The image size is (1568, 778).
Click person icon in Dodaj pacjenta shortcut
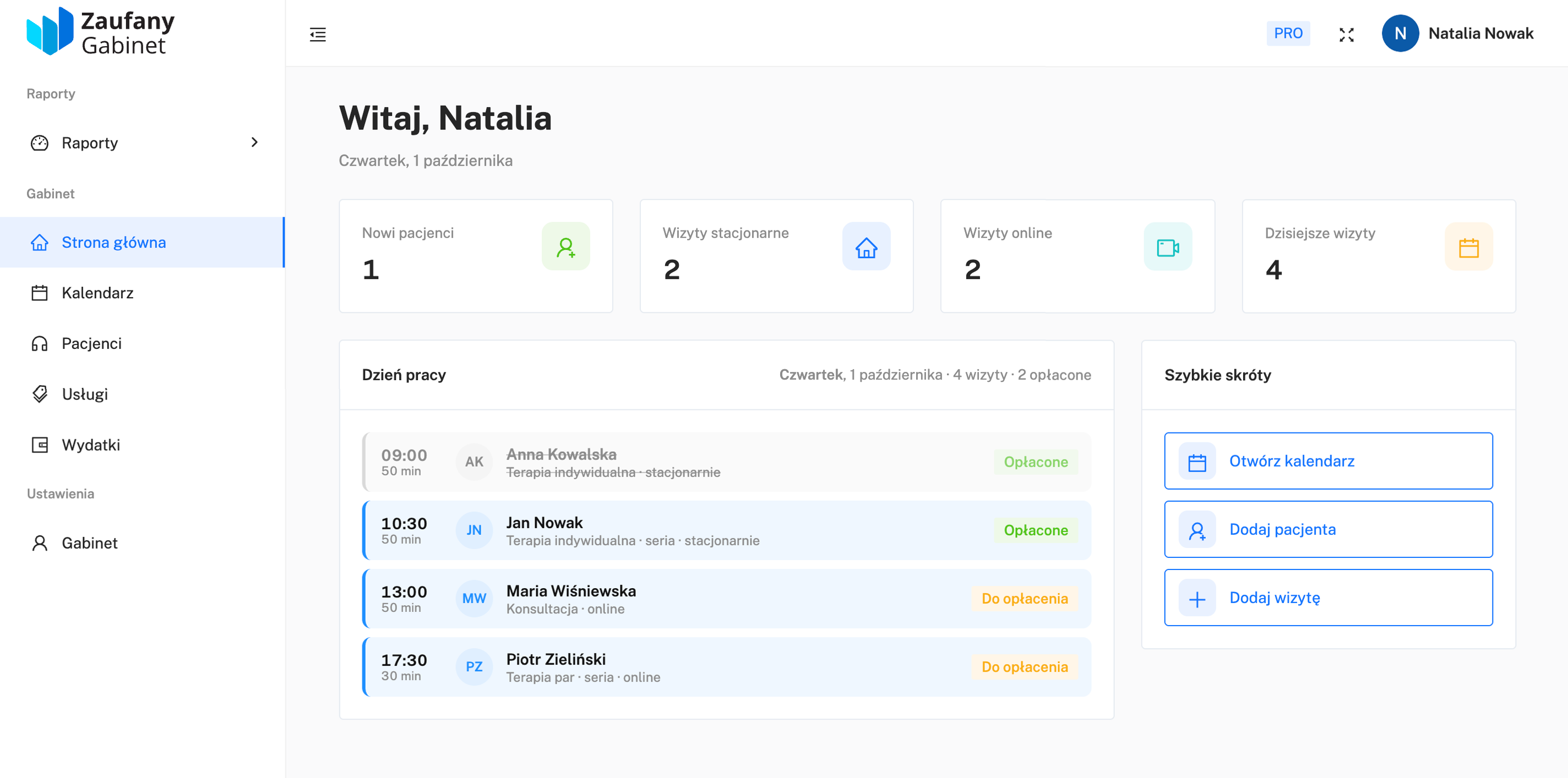(x=1197, y=530)
